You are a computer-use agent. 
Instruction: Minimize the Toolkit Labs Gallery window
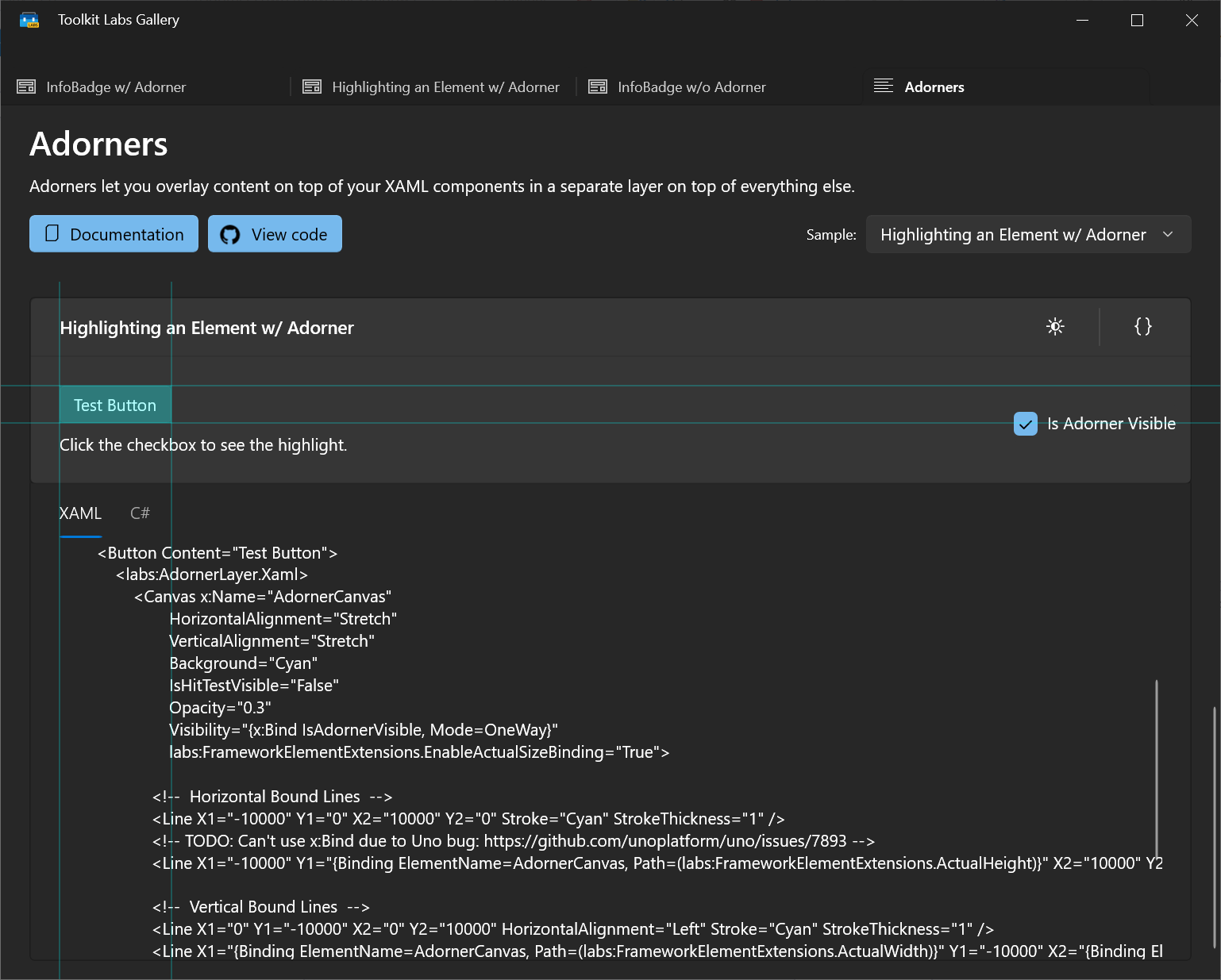[1082, 20]
